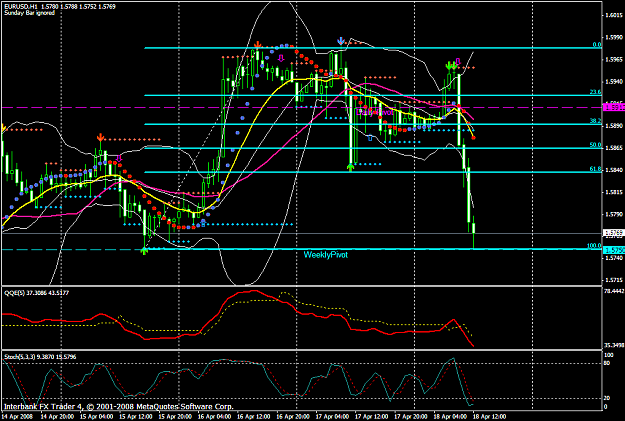625x421 pixels.
Task: Click the '18 Apr 04:00' time label
Action: (450, 416)
